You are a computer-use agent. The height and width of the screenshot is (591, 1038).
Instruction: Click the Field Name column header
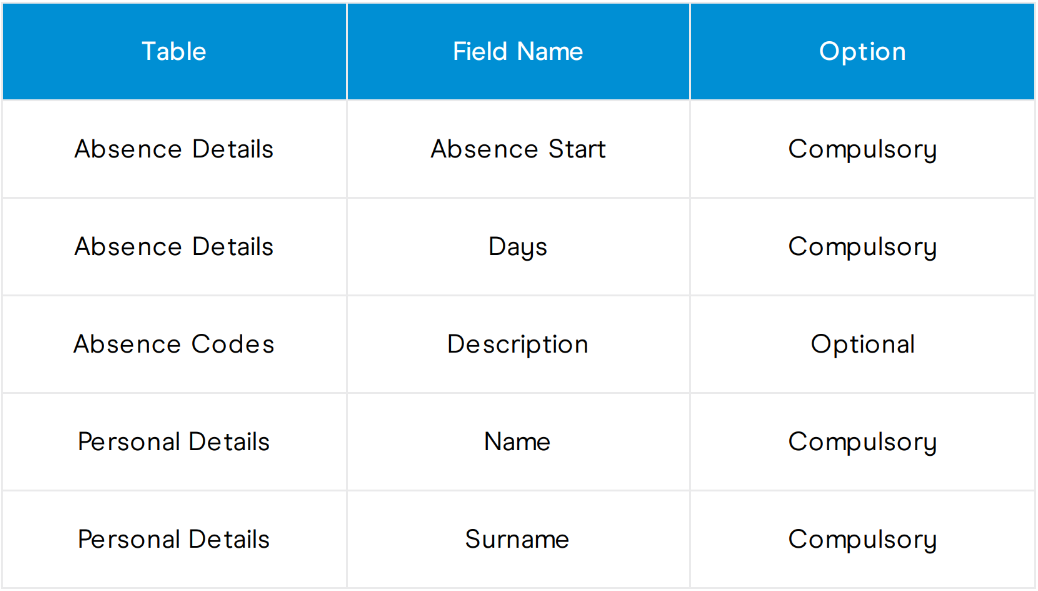[x=518, y=52]
